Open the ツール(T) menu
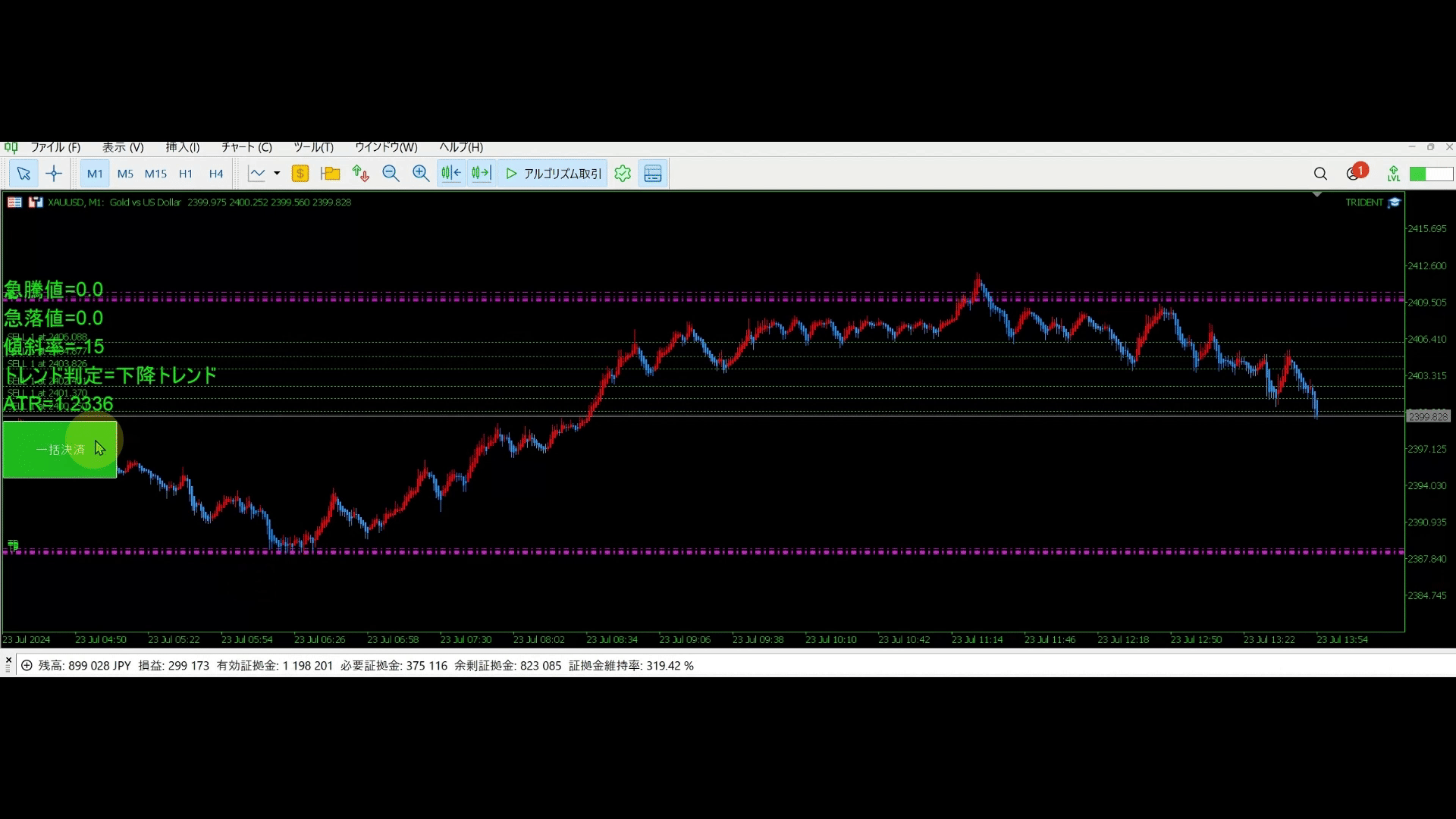Viewport: 1456px width, 819px height. (313, 147)
